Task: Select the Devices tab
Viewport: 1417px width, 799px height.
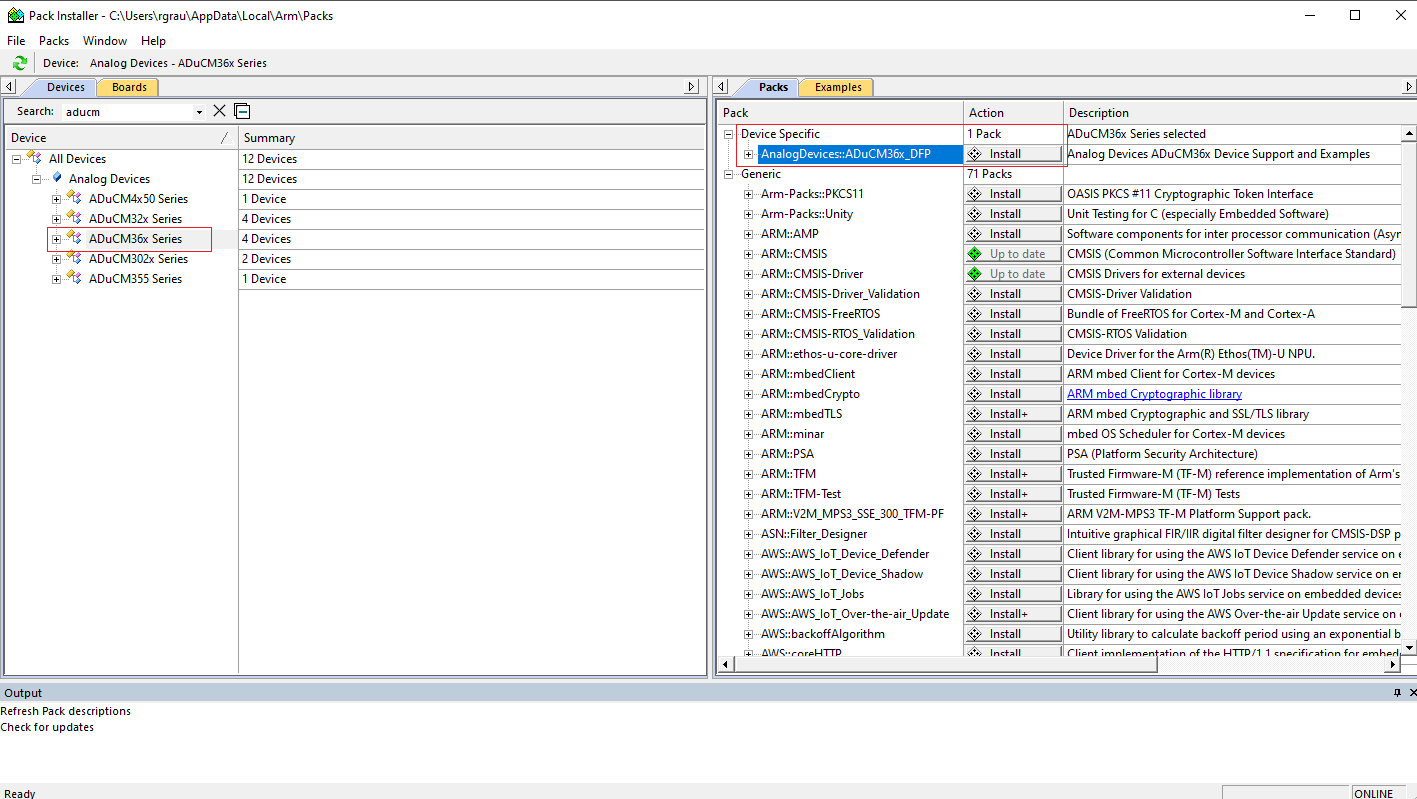Action: coord(66,87)
